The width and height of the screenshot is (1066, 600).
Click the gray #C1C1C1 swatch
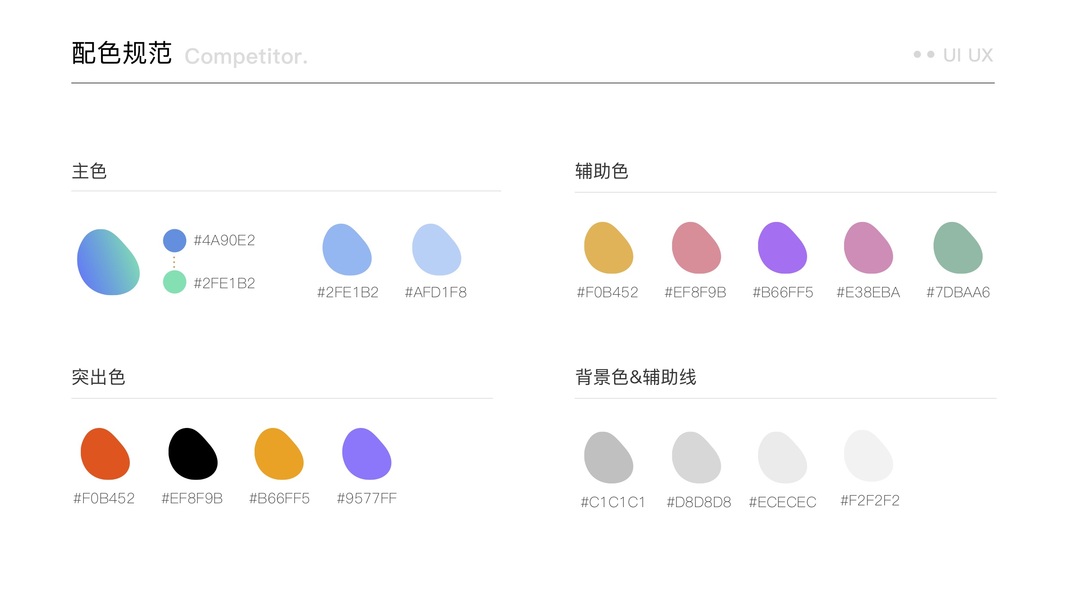point(609,457)
